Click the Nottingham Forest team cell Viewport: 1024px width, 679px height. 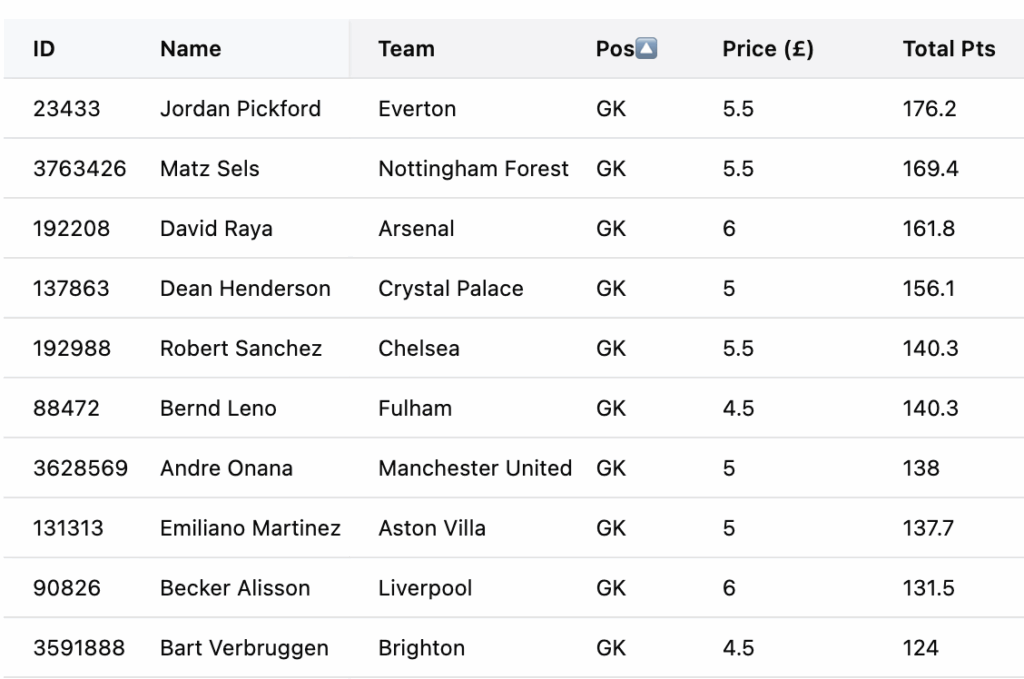(473, 169)
